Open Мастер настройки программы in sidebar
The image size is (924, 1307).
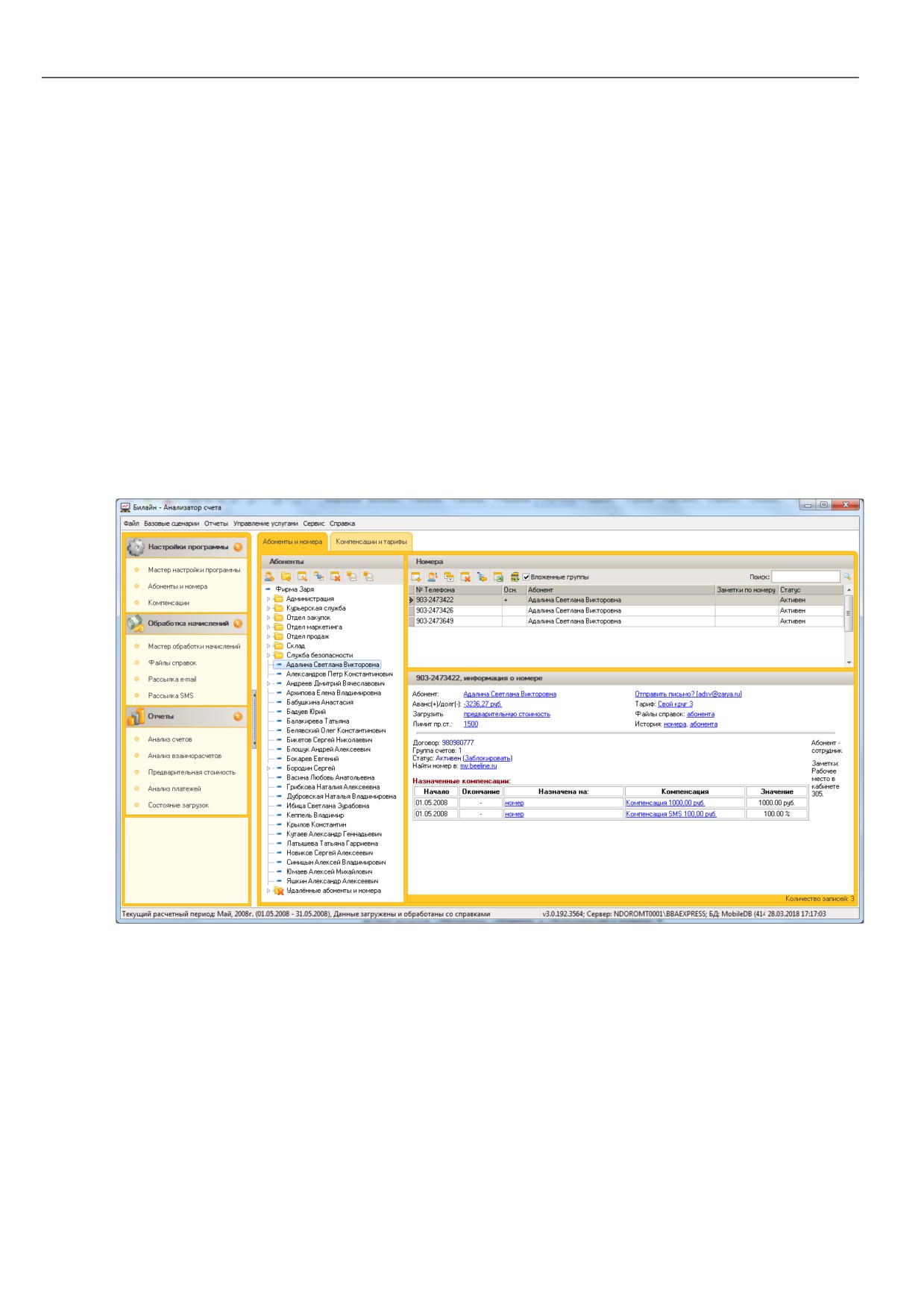click(194, 570)
